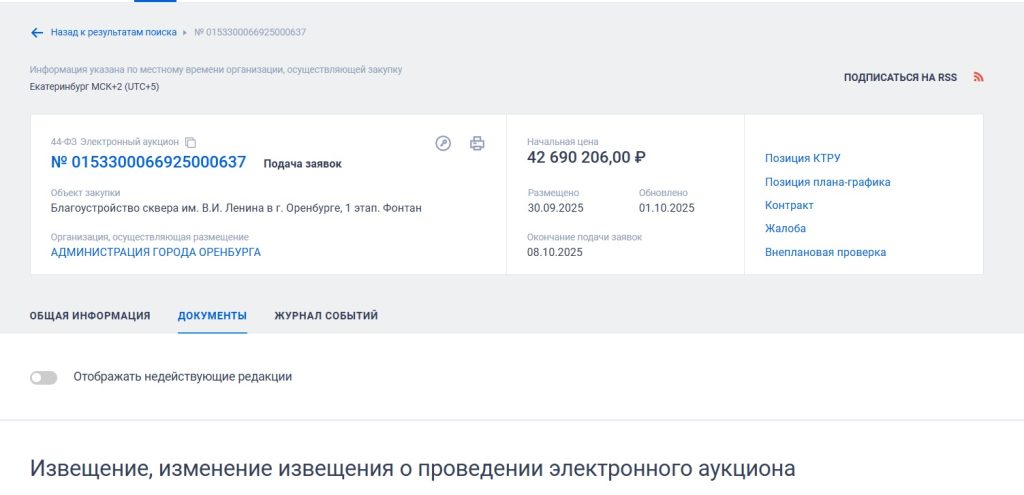Toggle display of inactive revisions

(44, 377)
